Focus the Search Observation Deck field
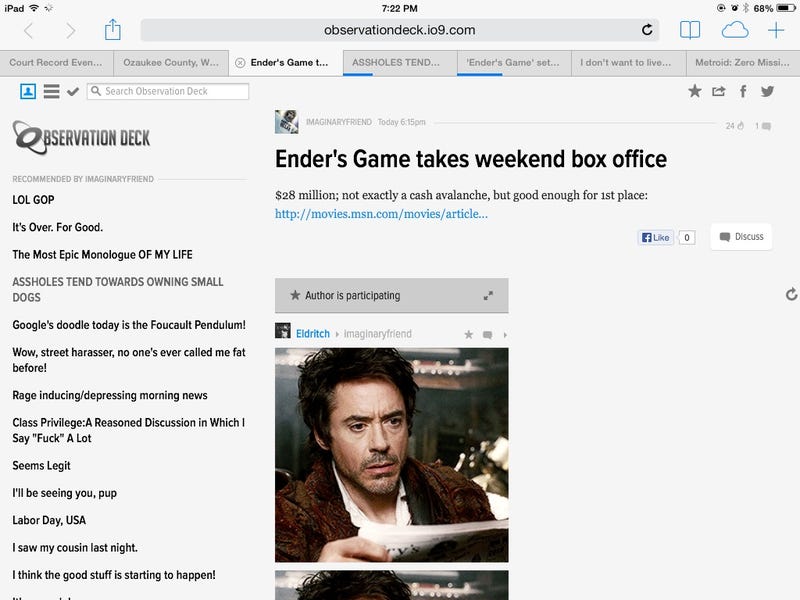800x600 pixels. point(168,91)
